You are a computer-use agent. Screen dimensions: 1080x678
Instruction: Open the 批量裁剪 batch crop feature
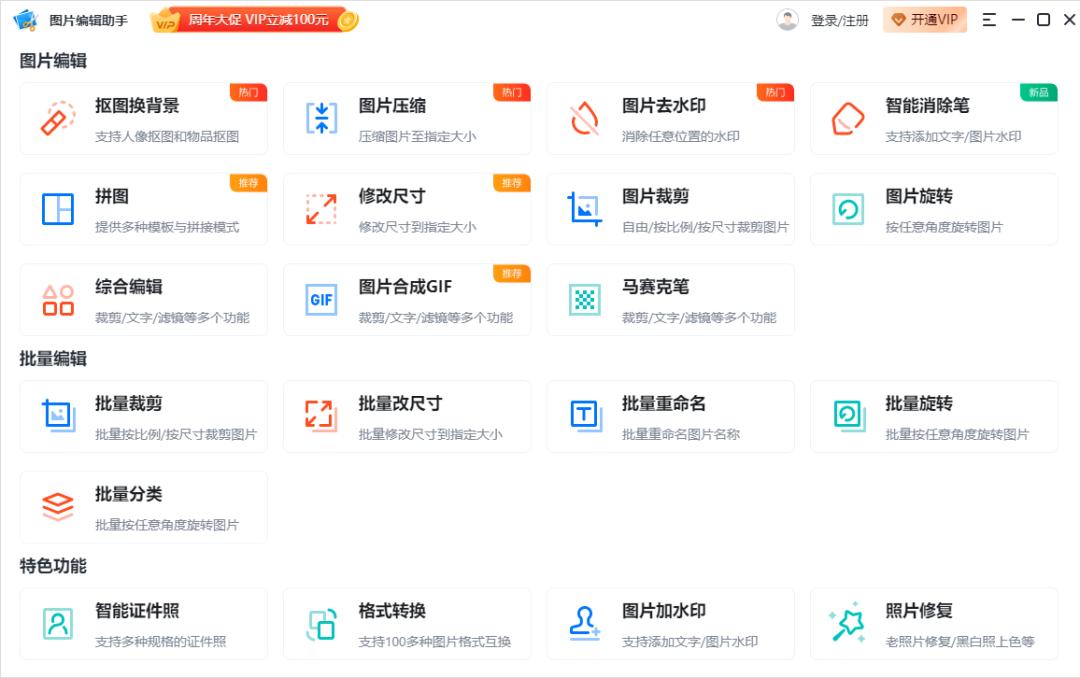pyautogui.click(x=143, y=416)
